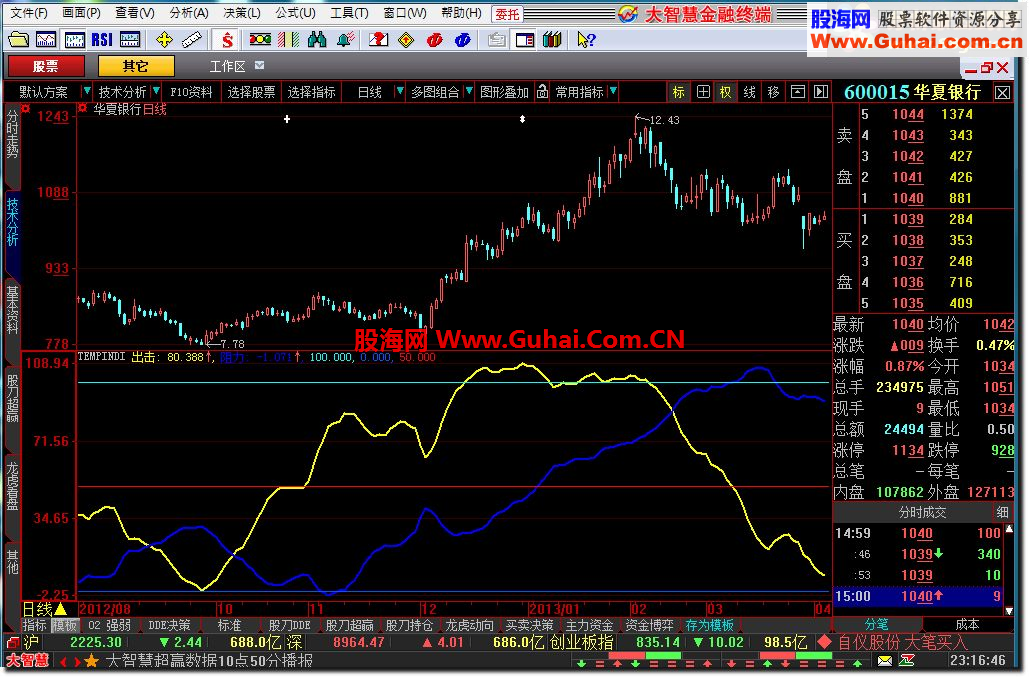Click scrollbar down arrow in 分时成交 list
Viewport: 1029px width, 677px height.
point(1009,611)
